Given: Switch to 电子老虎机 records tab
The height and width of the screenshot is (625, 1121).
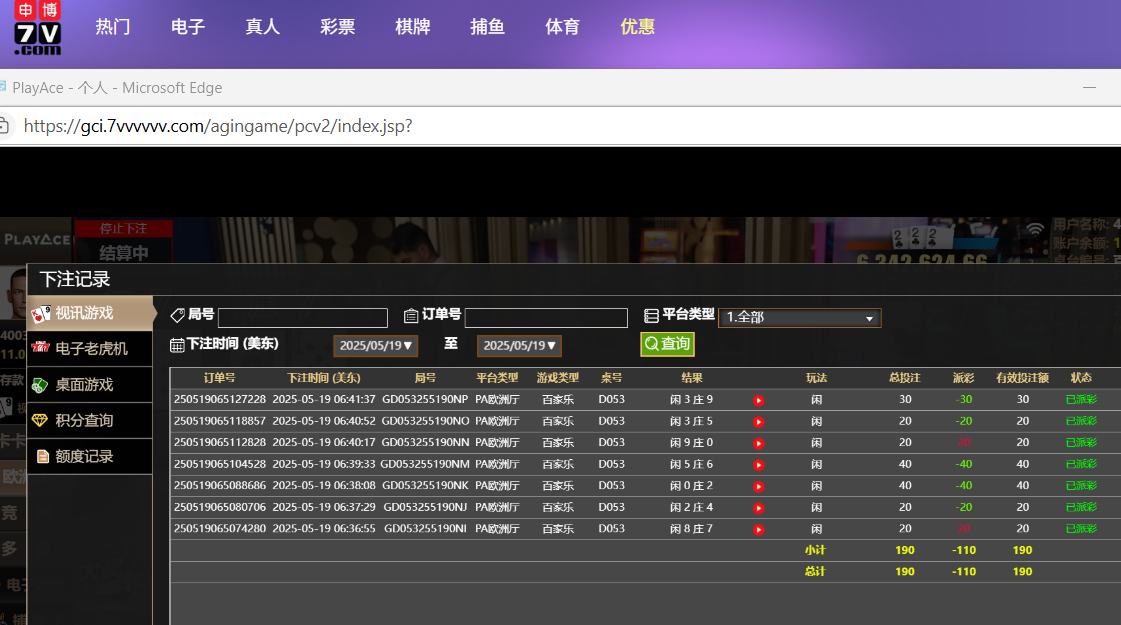Looking at the screenshot, I should click(90, 349).
